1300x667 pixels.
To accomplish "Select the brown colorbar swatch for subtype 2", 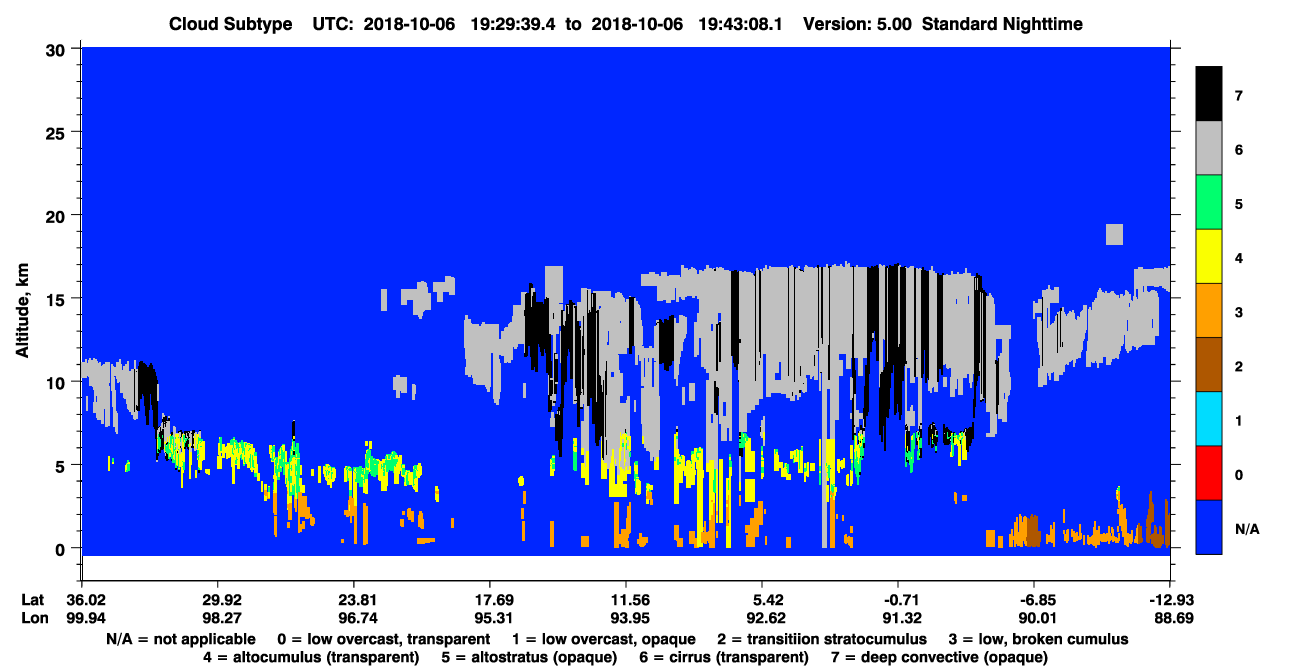I will (1209, 364).
